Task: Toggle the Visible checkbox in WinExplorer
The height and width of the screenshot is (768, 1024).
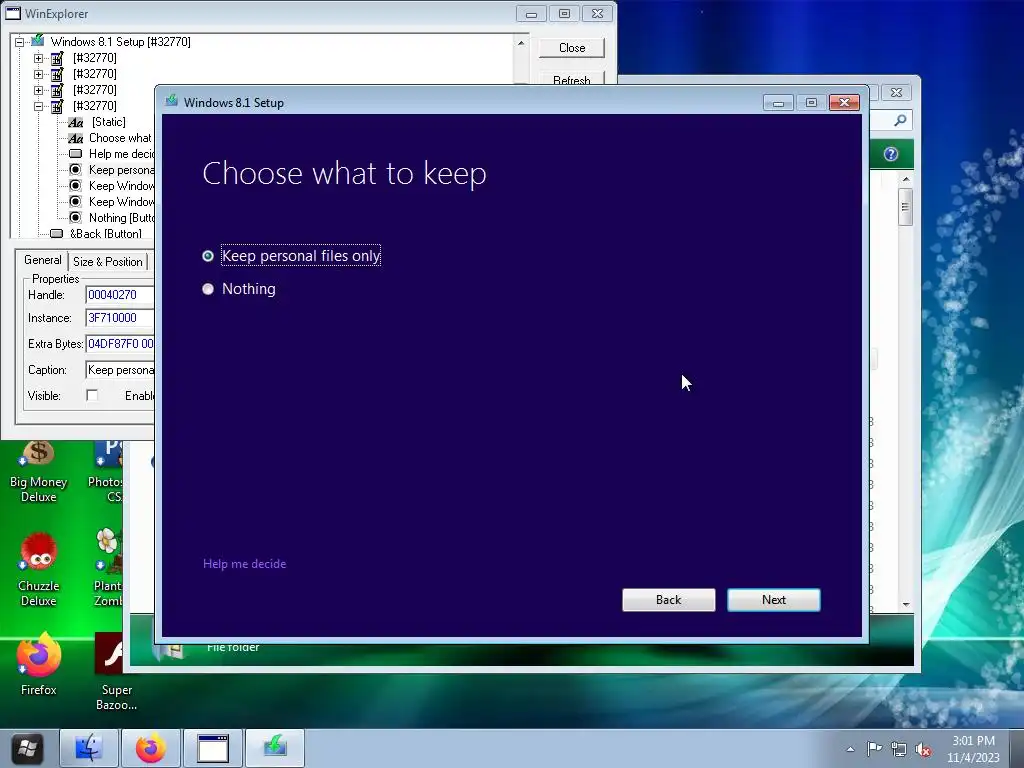Action: (92, 395)
